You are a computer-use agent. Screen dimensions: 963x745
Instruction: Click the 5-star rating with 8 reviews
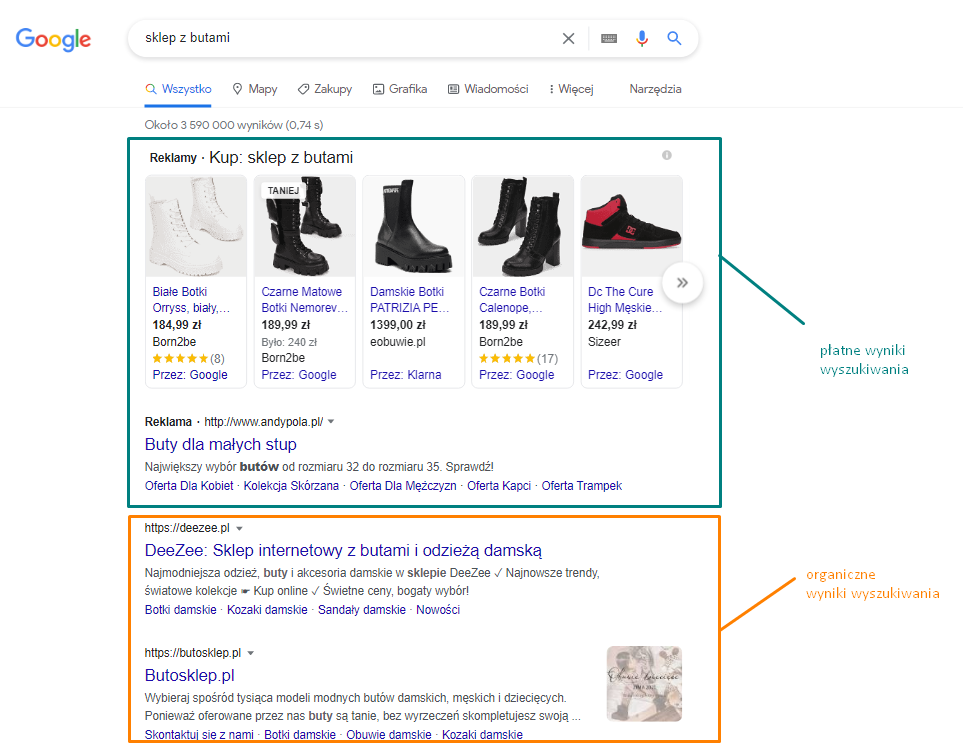click(189, 359)
